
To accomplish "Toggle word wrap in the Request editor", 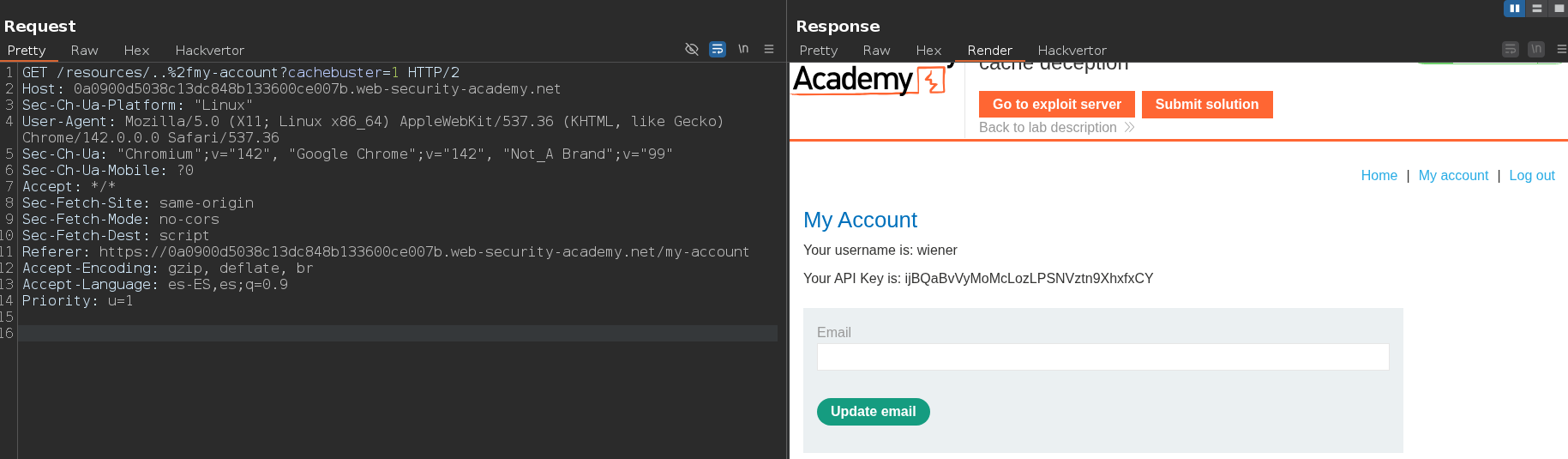I will tap(718, 49).
